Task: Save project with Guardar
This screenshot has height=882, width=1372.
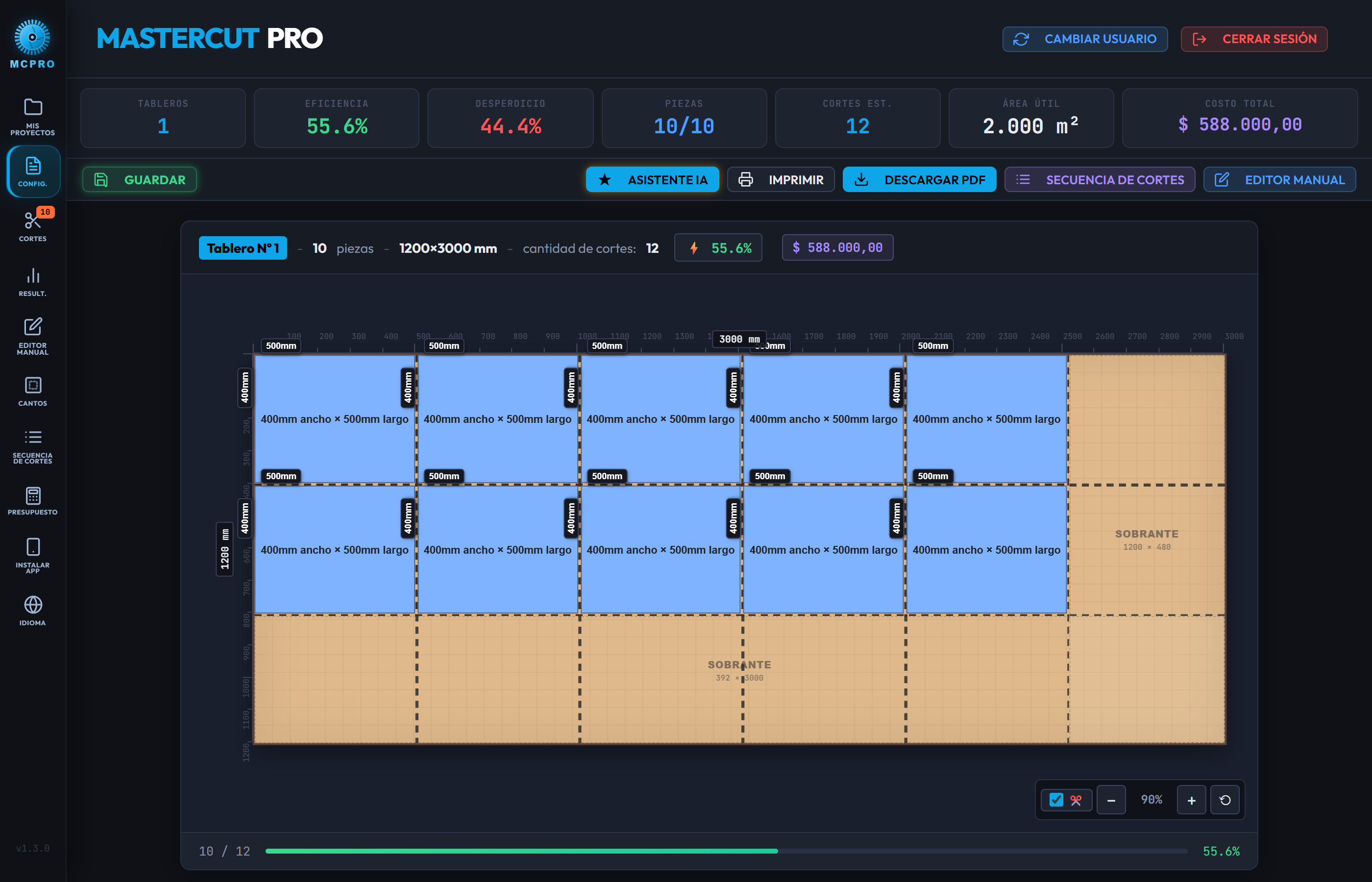Action: pos(140,180)
